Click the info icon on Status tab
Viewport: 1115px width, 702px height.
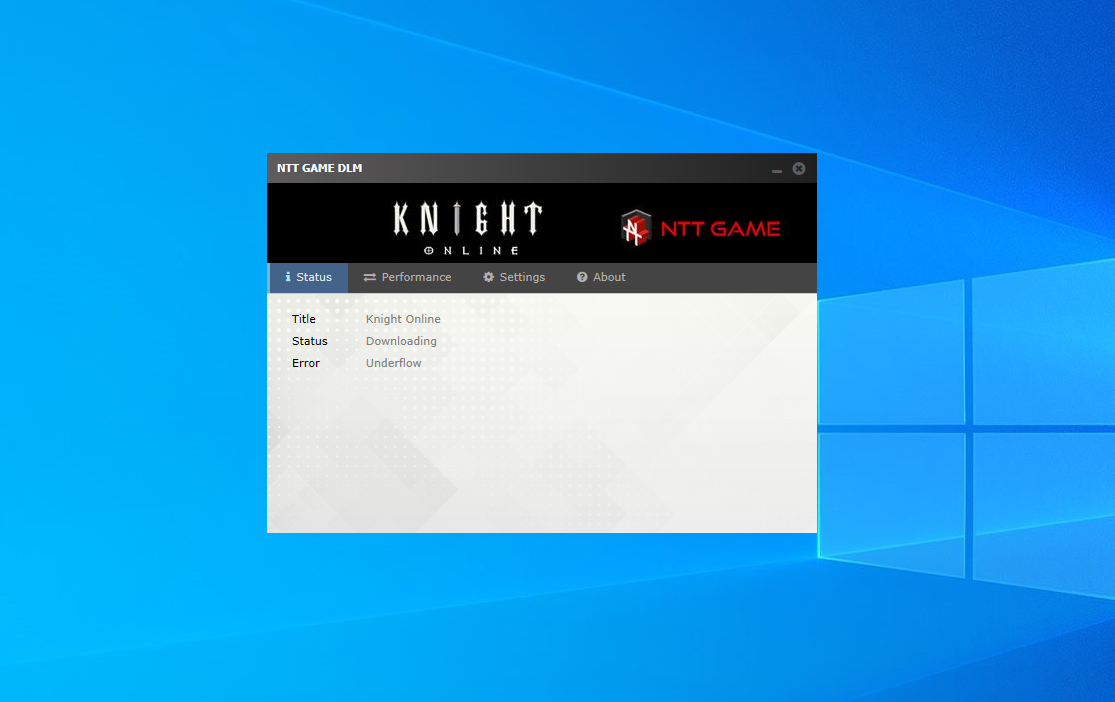pos(288,277)
